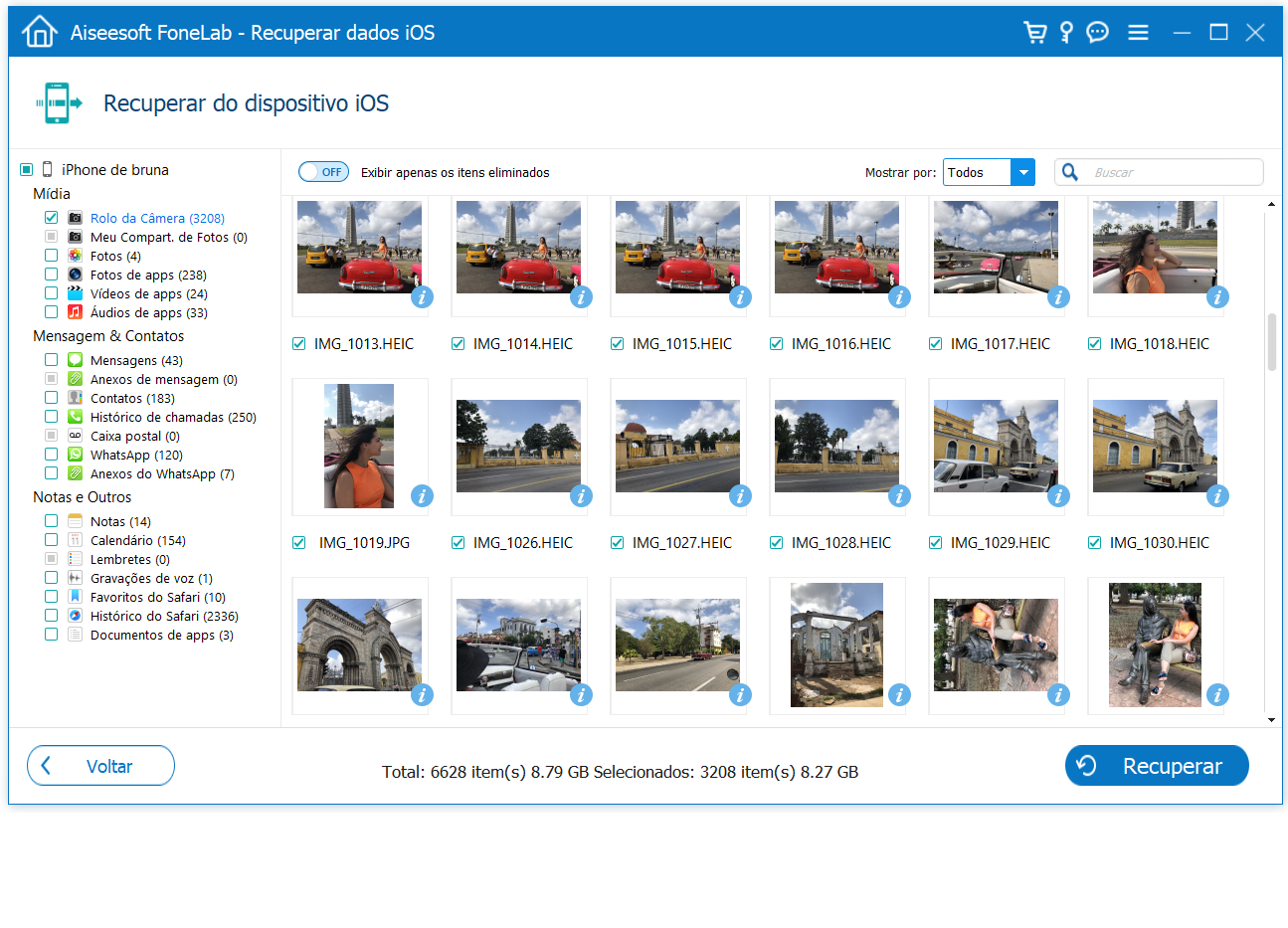Click the IMG_1028.HEIC file name
This screenshot has height=928, width=1288.
pos(841,543)
